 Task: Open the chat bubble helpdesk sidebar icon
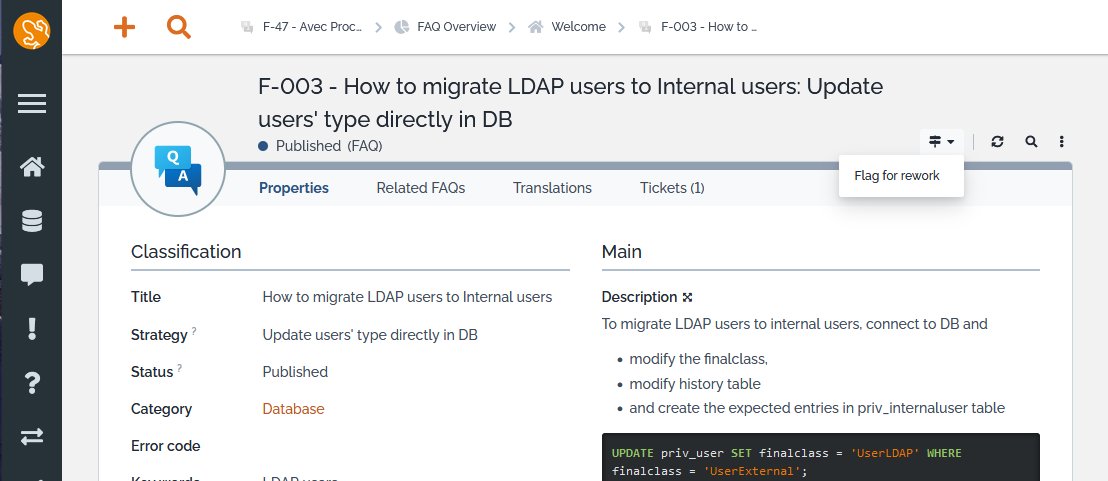click(32, 275)
